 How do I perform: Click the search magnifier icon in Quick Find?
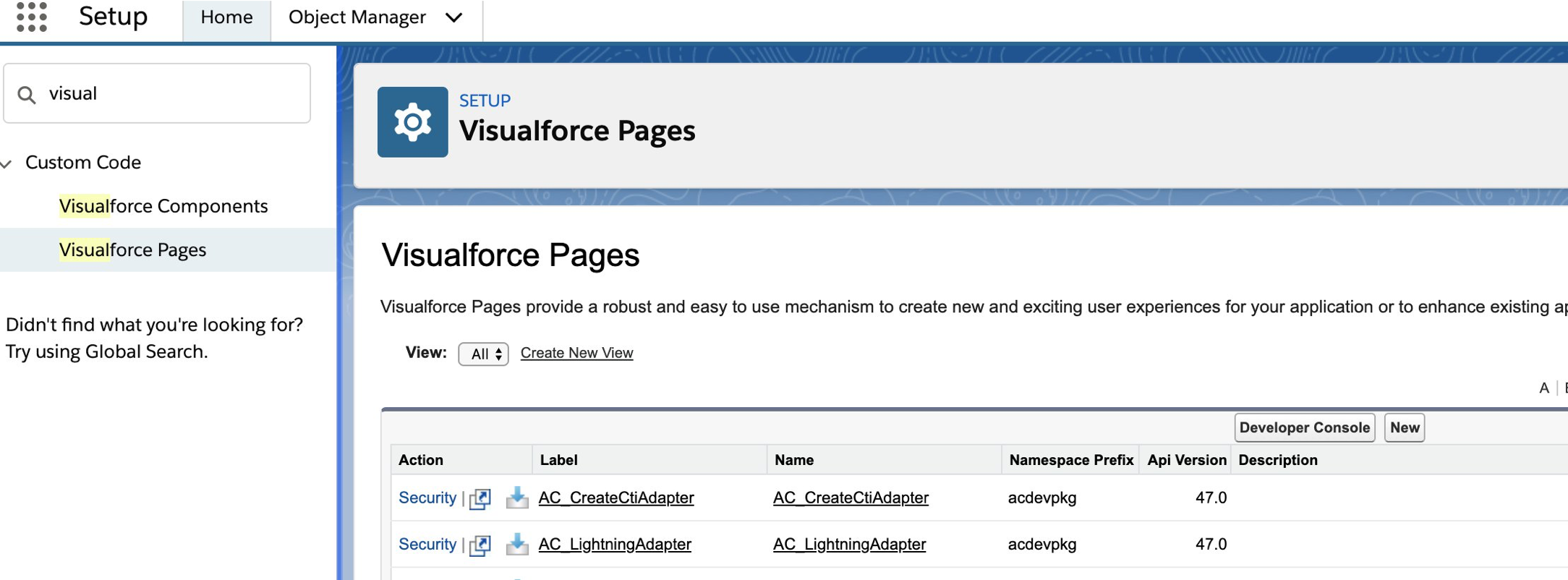tap(27, 95)
